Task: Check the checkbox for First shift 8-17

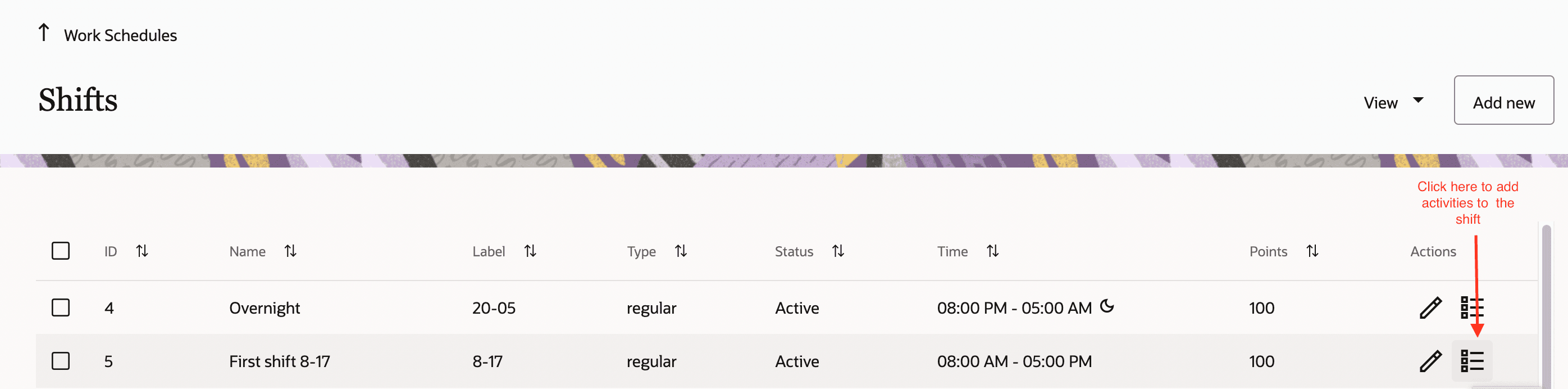Action: tap(60, 361)
